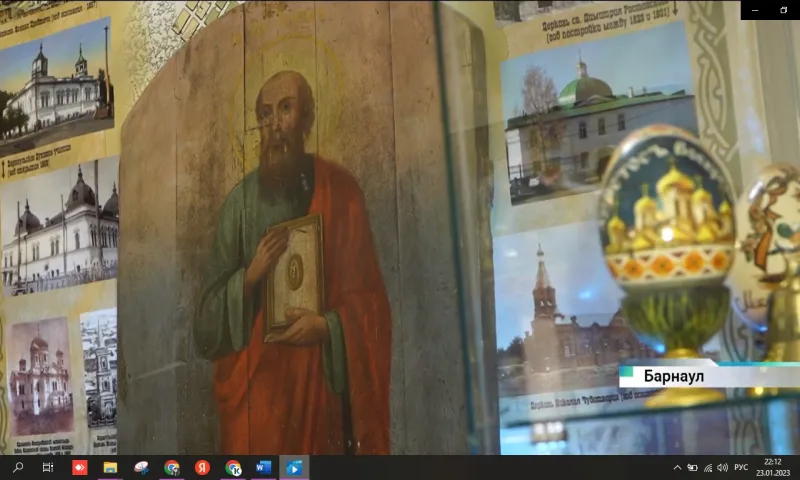Open the Snipping Tool taskbar icon
This screenshot has height=480, width=800.
(141, 467)
